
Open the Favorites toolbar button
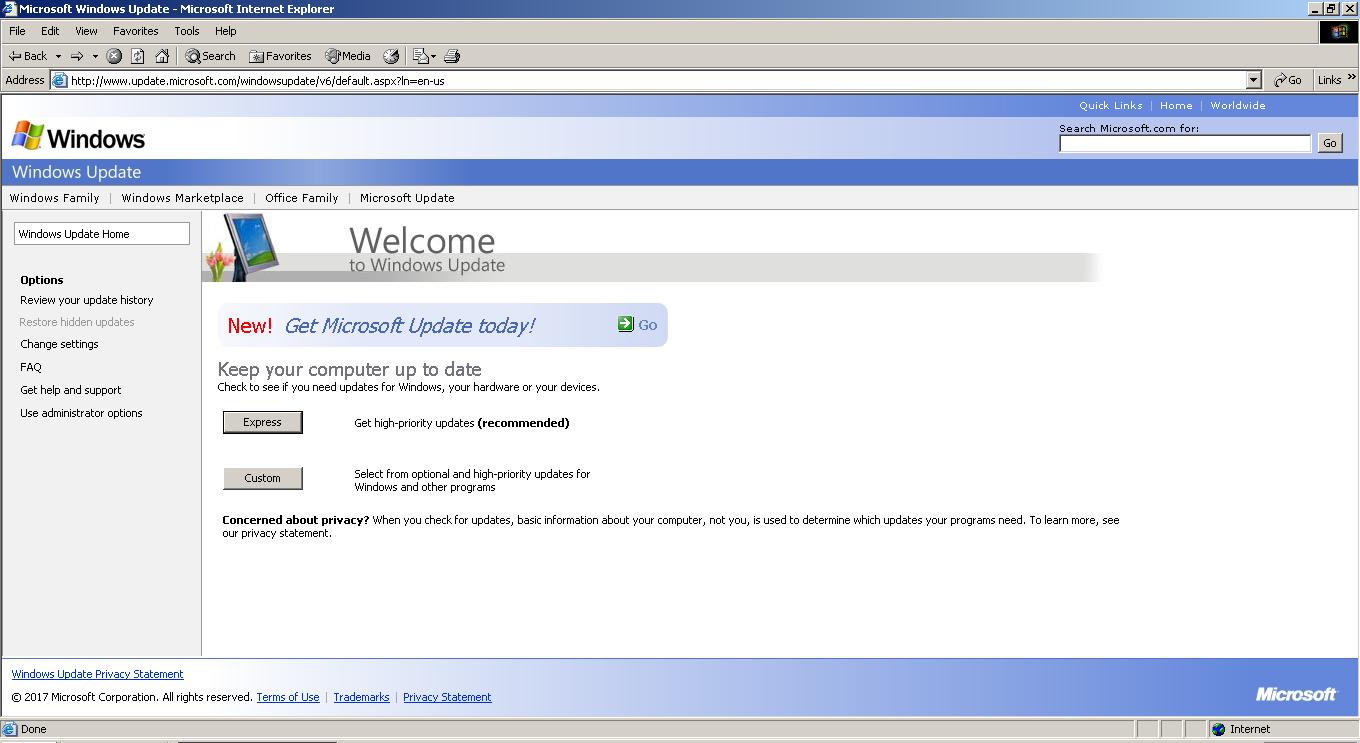(280, 56)
